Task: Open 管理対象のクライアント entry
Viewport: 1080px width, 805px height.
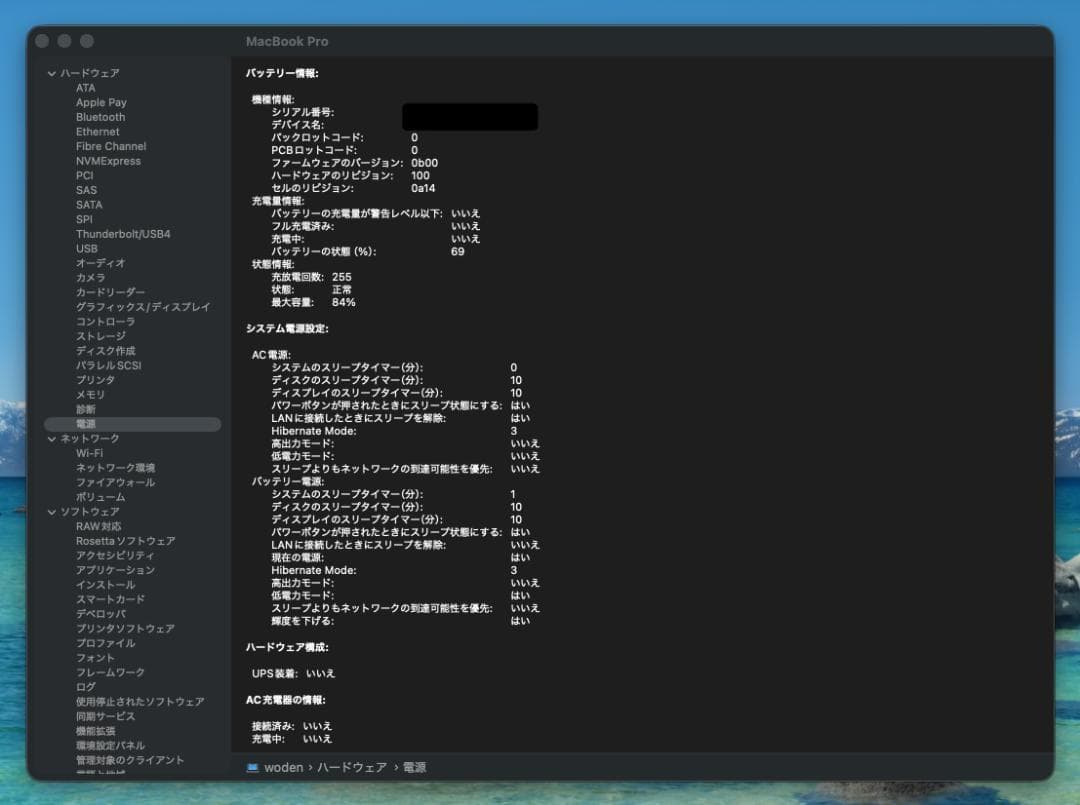Action: pos(129,760)
